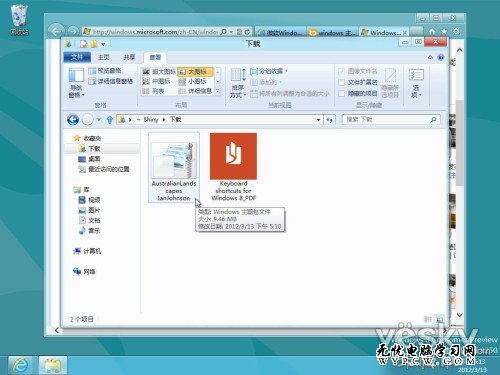Open the 文件 ribbon tab

tap(77, 57)
